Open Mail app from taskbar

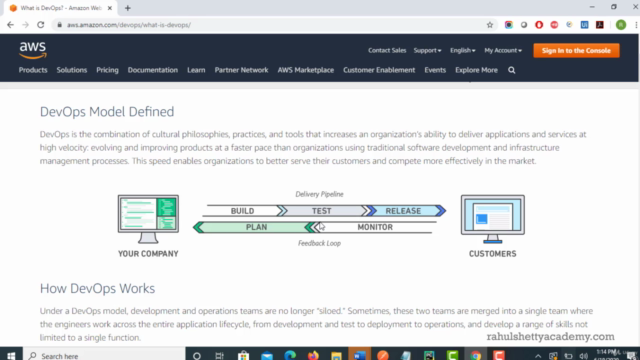tap(267, 356)
